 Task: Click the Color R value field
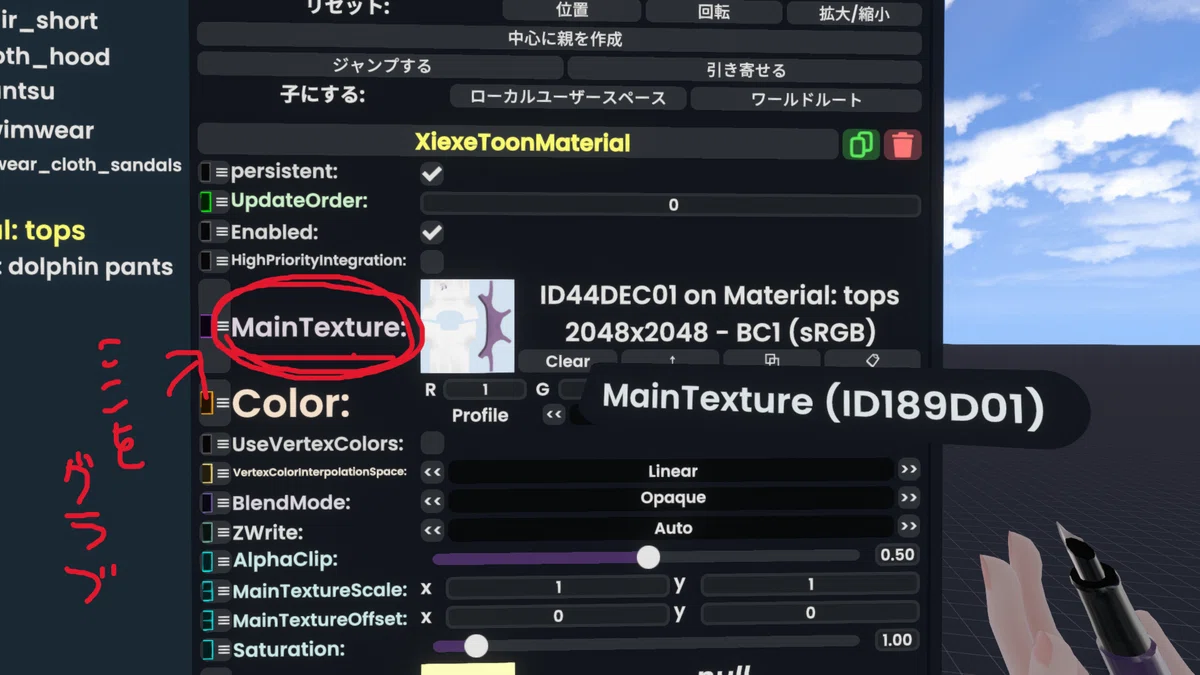[x=485, y=389]
